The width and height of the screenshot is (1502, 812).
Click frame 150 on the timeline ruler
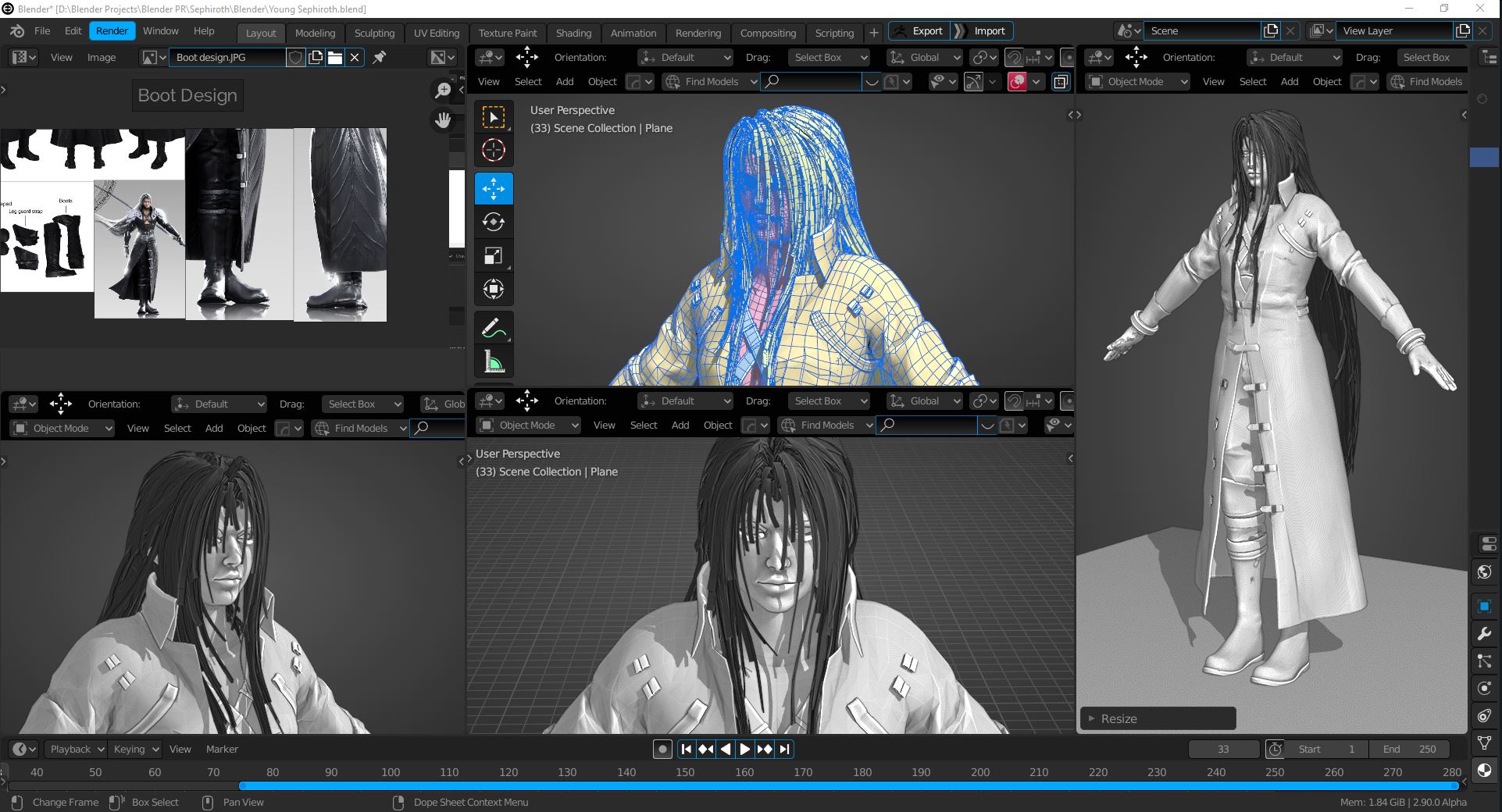685,772
